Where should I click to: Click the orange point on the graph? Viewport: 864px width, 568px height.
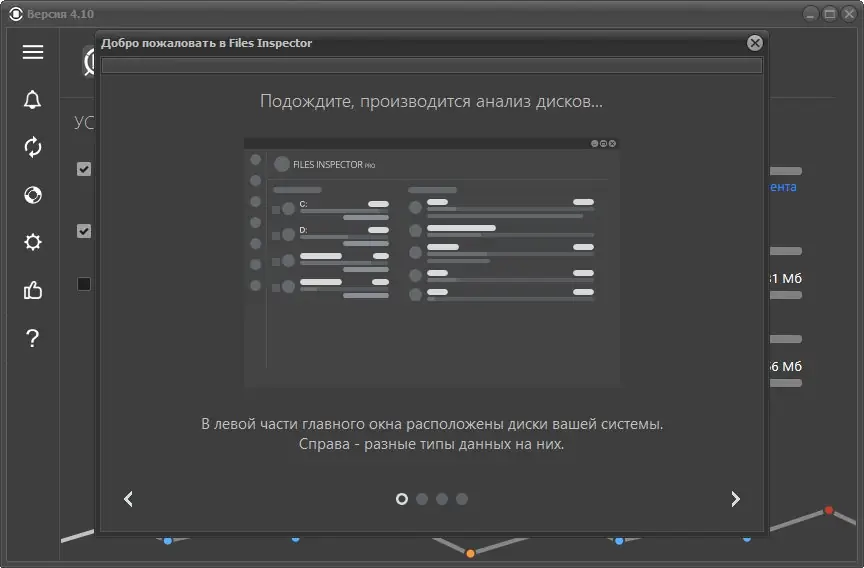[x=470, y=553]
